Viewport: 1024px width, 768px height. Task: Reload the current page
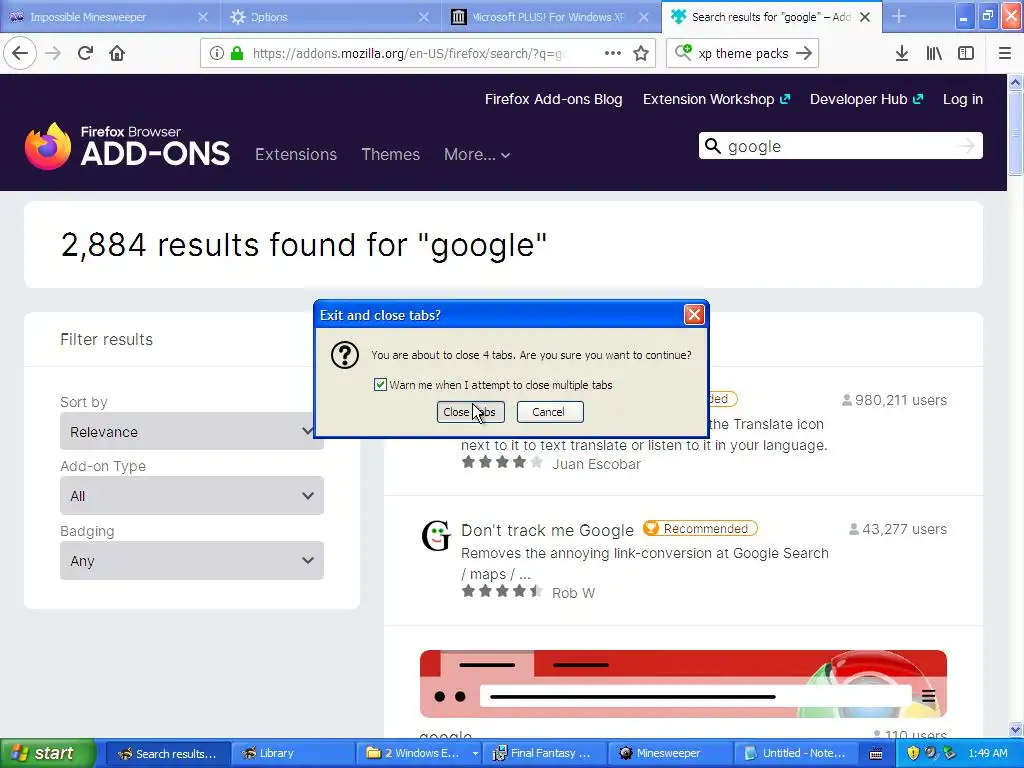point(86,53)
